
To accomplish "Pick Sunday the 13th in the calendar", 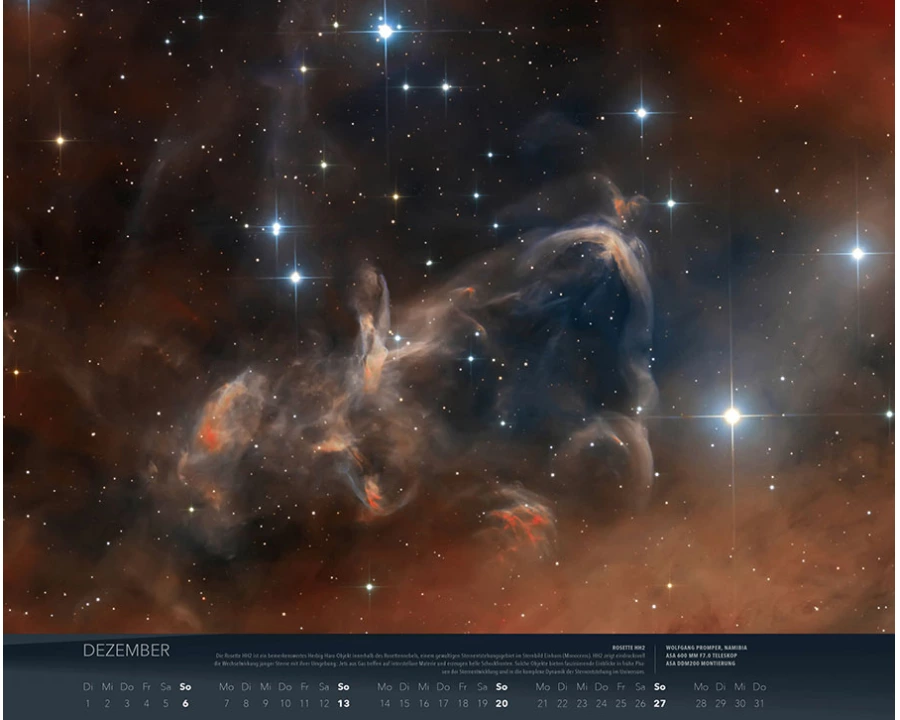I will click(343, 703).
